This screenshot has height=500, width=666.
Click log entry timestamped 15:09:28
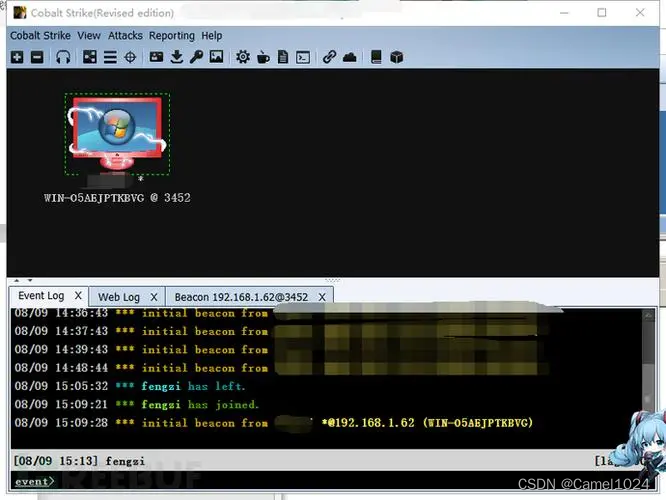coord(274,423)
